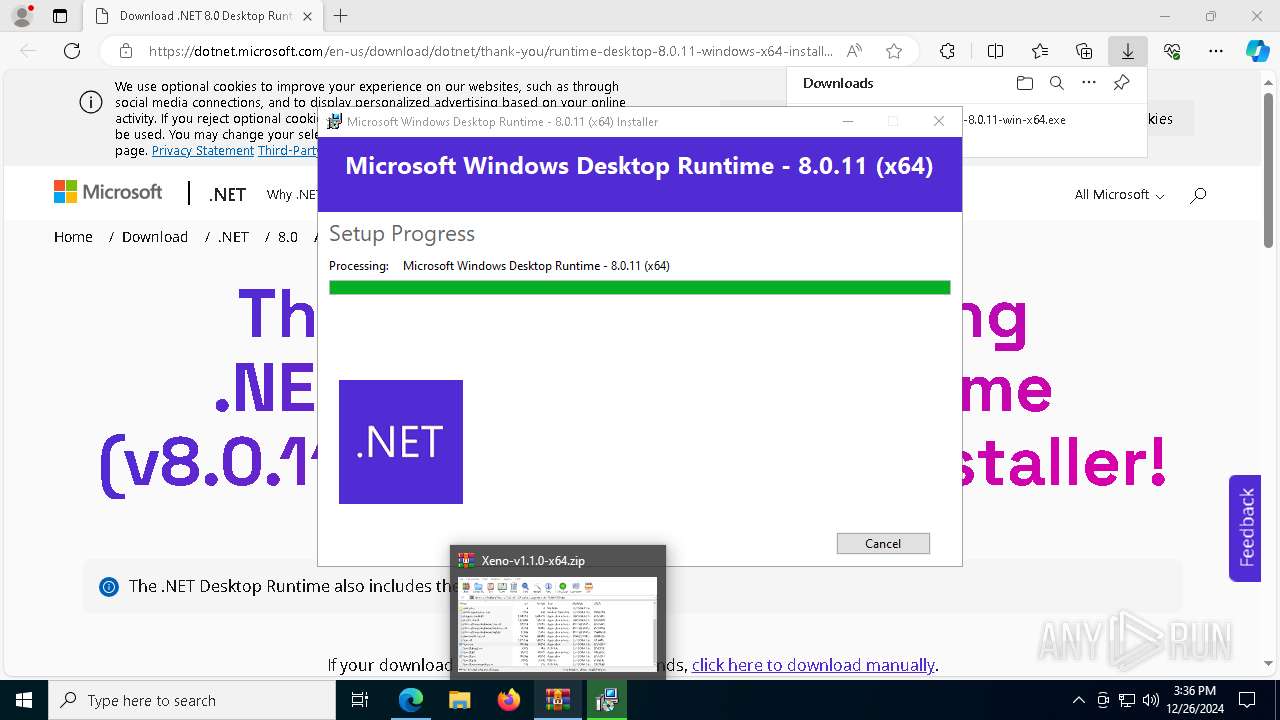Image resolution: width=1280 pixels, height=720 pixels.
Task: Open the Edge profile icon
Action: 21,16
